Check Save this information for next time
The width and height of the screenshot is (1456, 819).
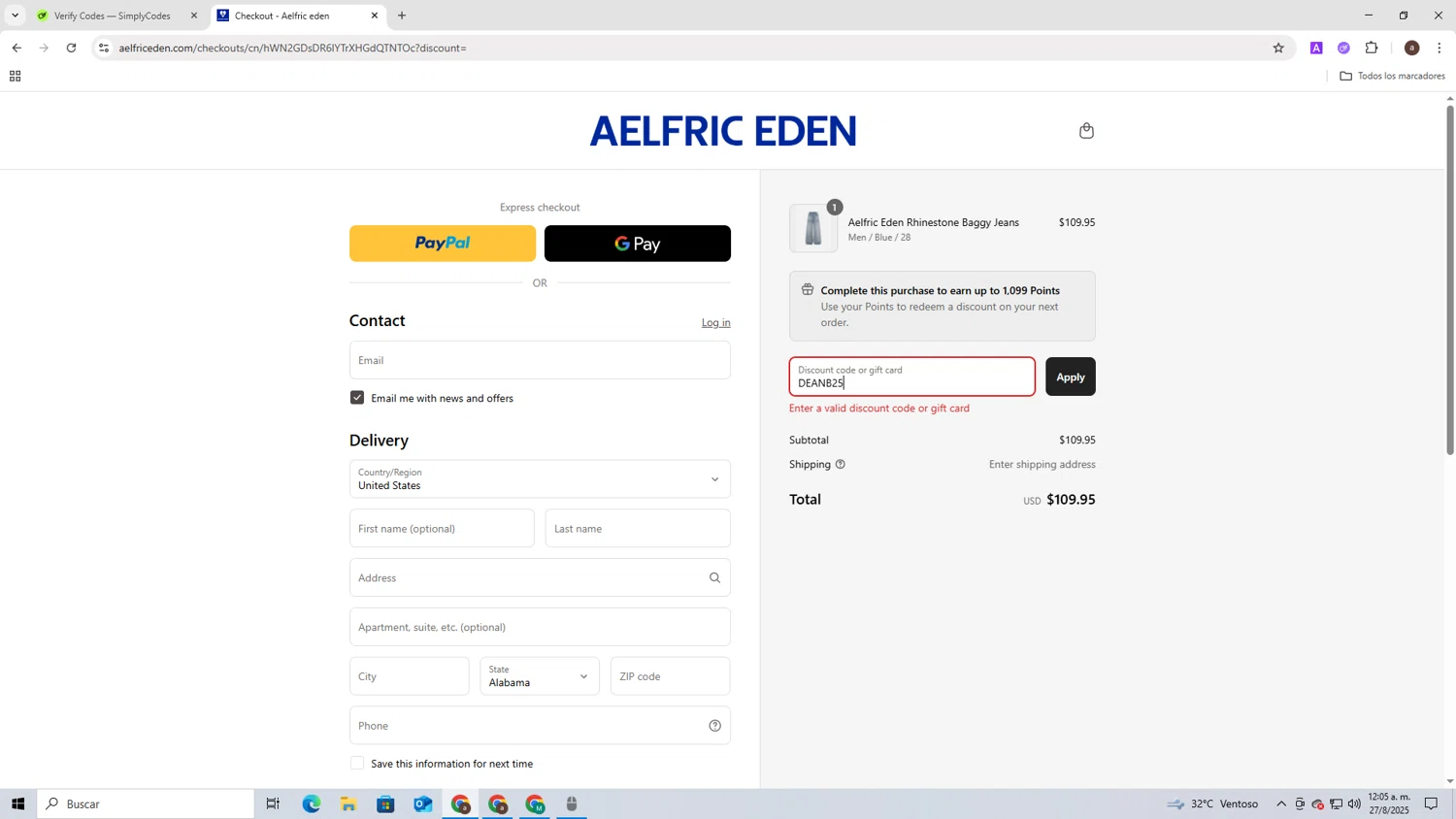[x=357, y=764]
